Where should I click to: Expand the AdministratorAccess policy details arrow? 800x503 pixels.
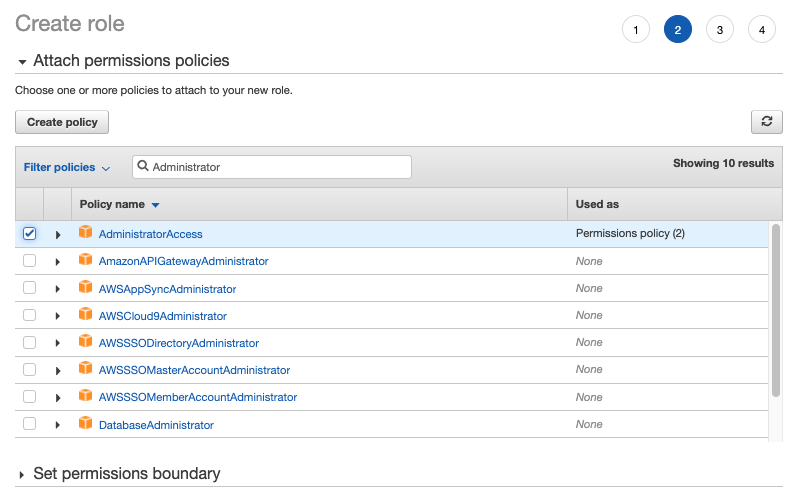pos(58,235)
